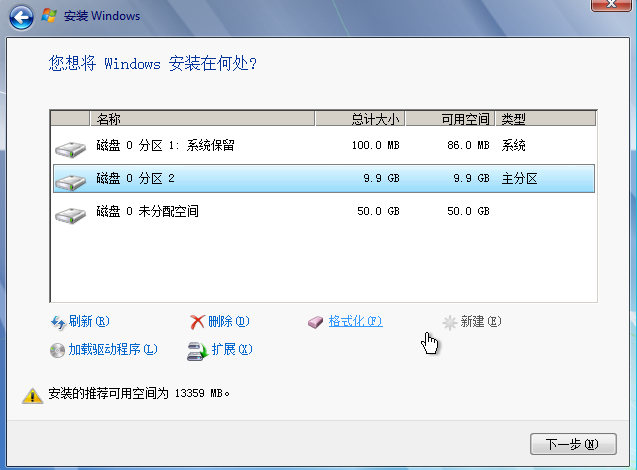Image resolution: width=637 pixels, height=470 pixels.
Task: Refresh the disk list with 刷新(R)
Action: [x=89, y=321]
